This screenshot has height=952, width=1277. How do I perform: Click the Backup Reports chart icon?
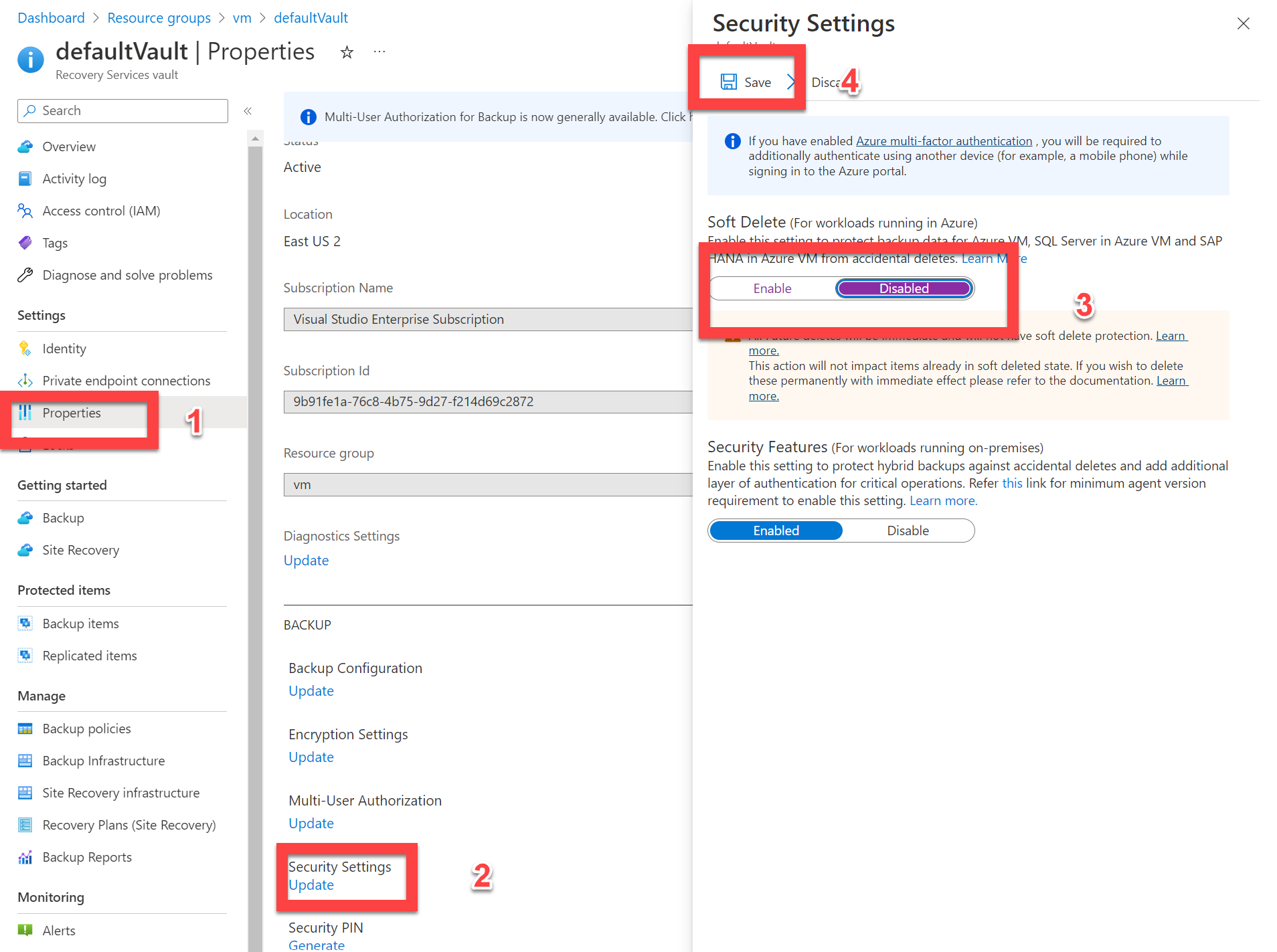click(25, 857)
